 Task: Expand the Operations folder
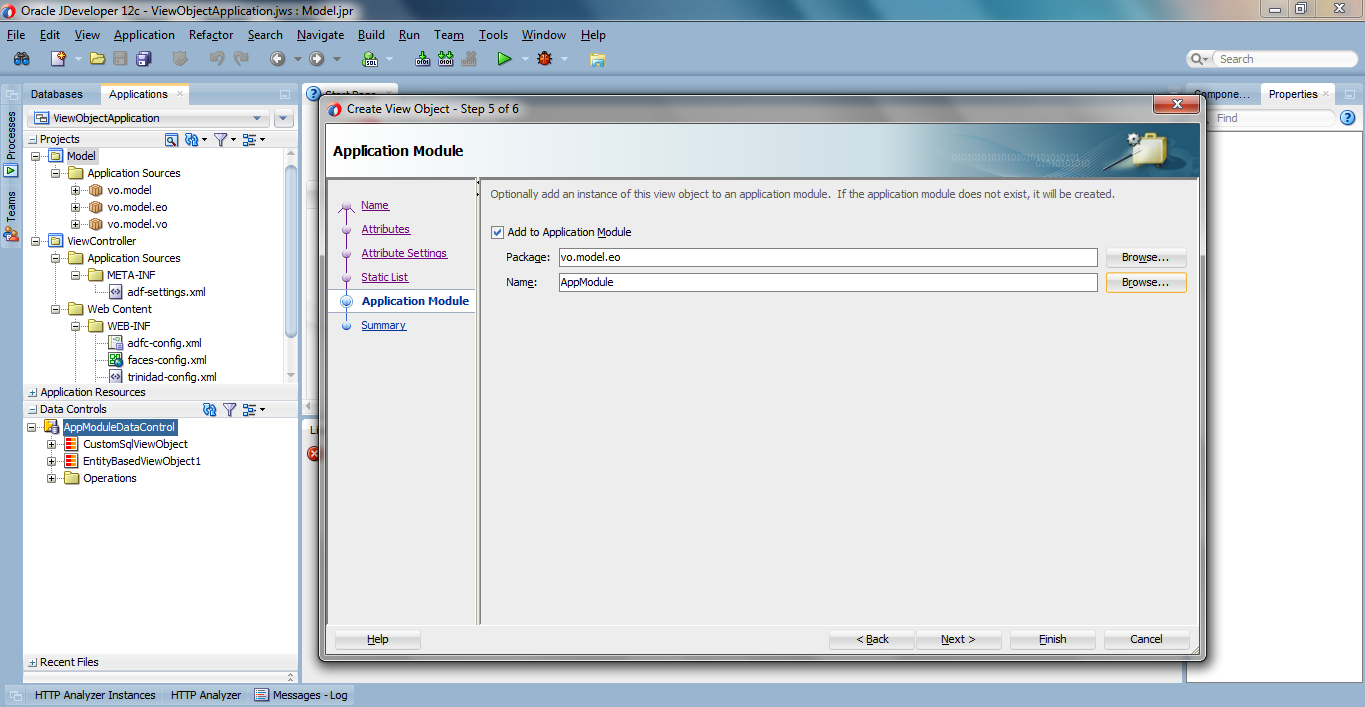51,478
